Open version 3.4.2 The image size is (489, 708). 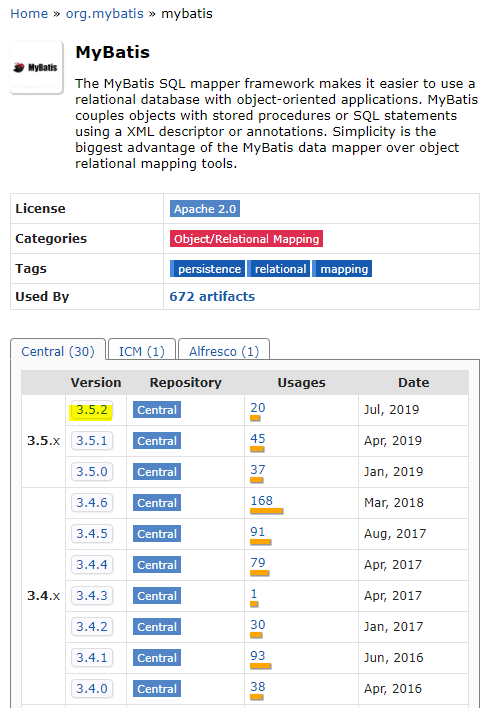[x=92, y=627]
